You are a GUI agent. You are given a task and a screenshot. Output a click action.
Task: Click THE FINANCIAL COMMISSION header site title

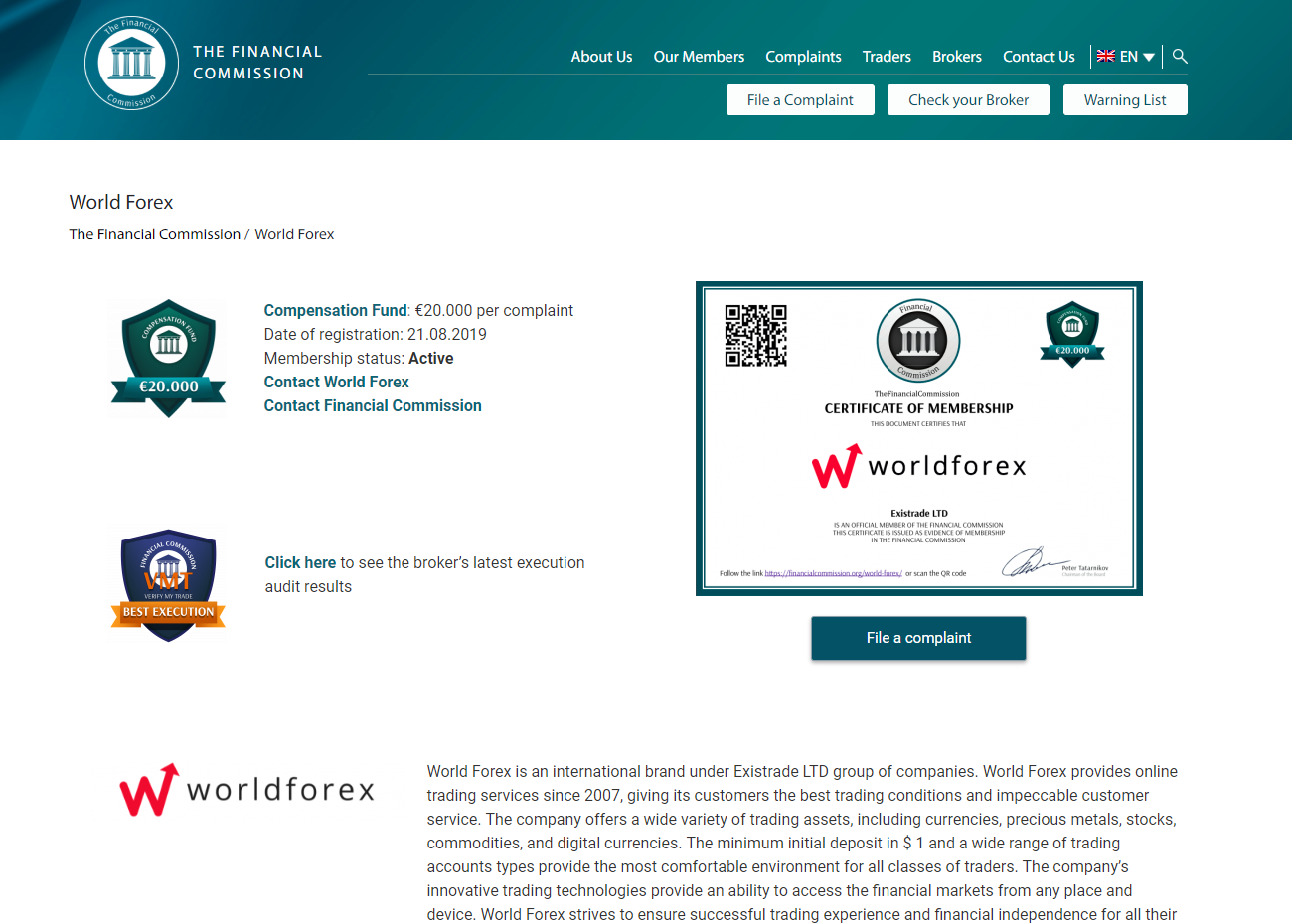coord(257,63)
